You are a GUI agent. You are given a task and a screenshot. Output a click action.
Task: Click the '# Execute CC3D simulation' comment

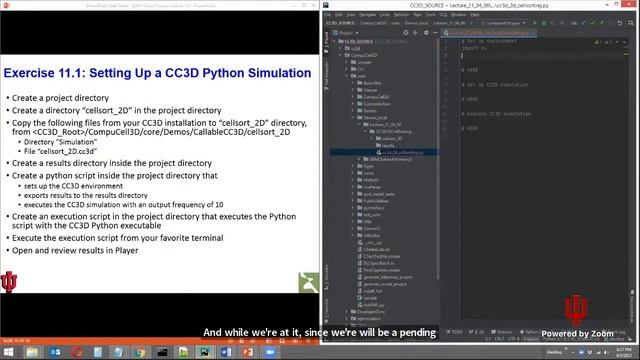[x=496, y=114]
